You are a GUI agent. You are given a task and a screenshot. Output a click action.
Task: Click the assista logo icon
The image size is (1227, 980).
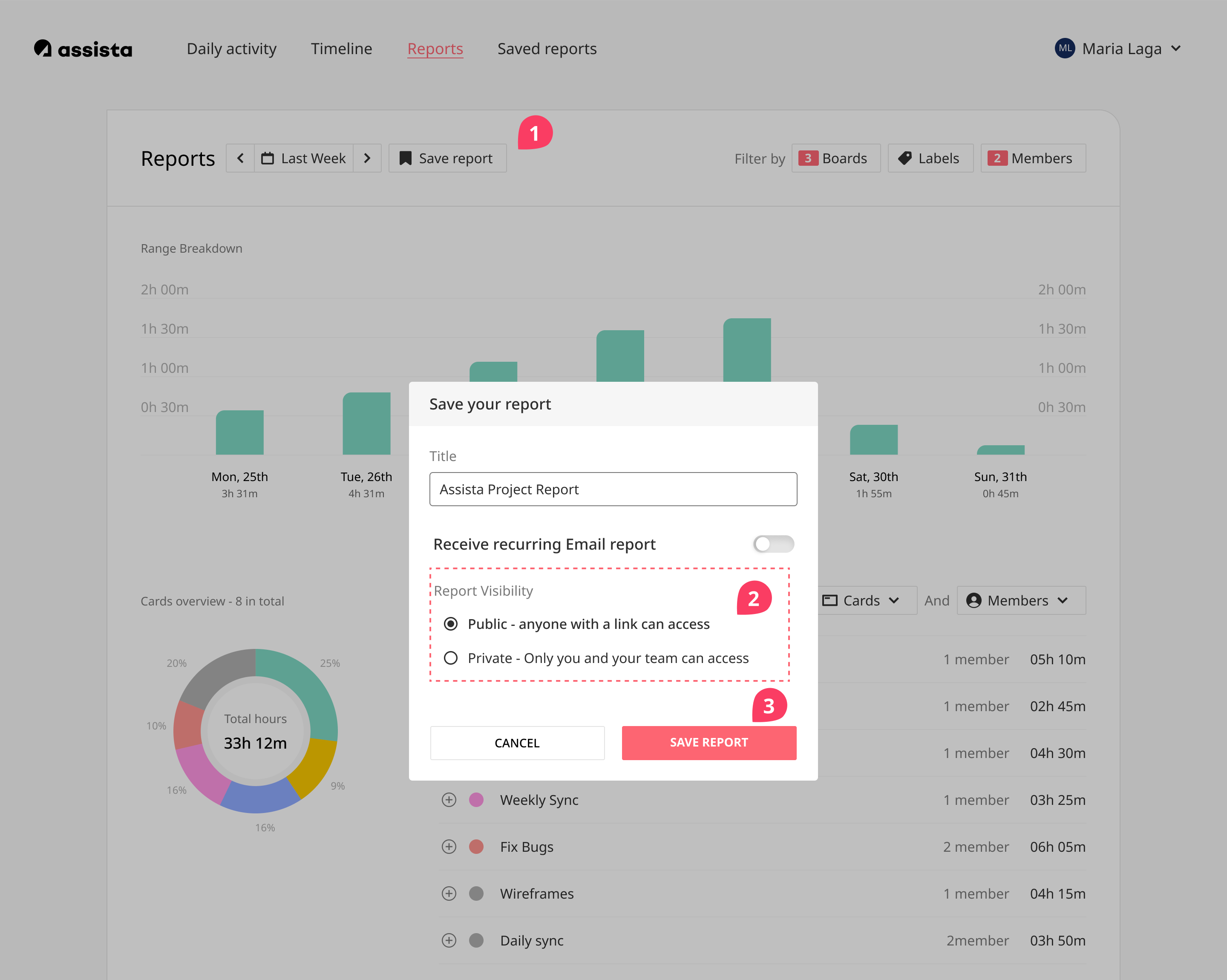[43, 49]
